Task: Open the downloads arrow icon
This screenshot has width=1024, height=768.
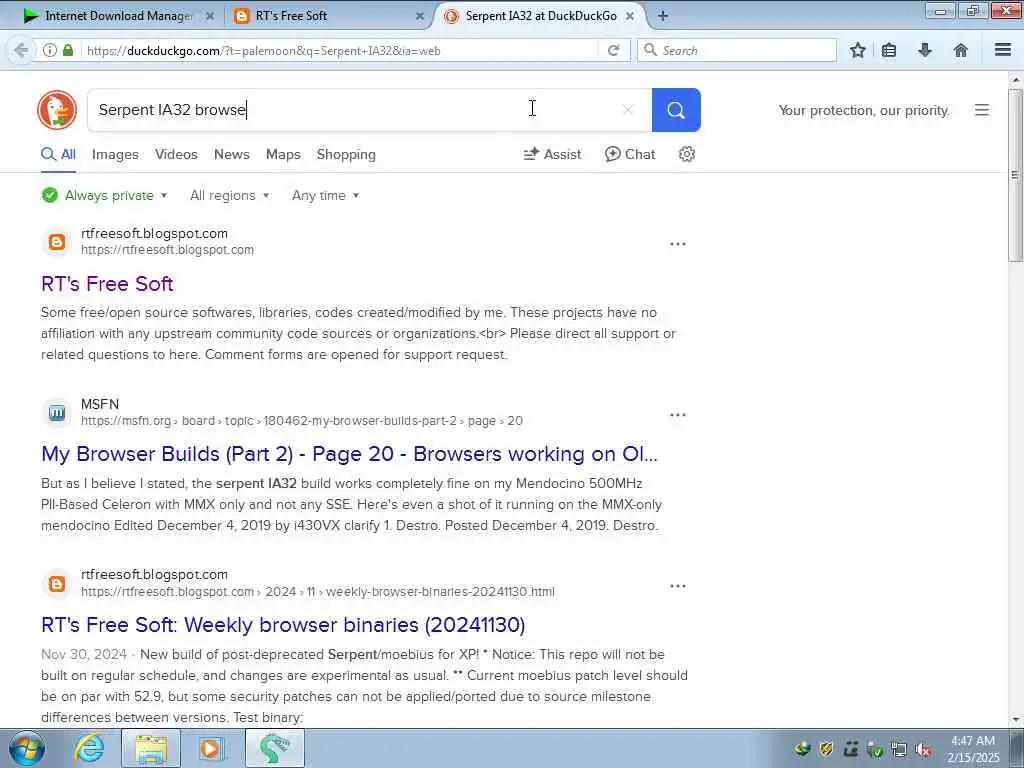Action: coord(925,50)
